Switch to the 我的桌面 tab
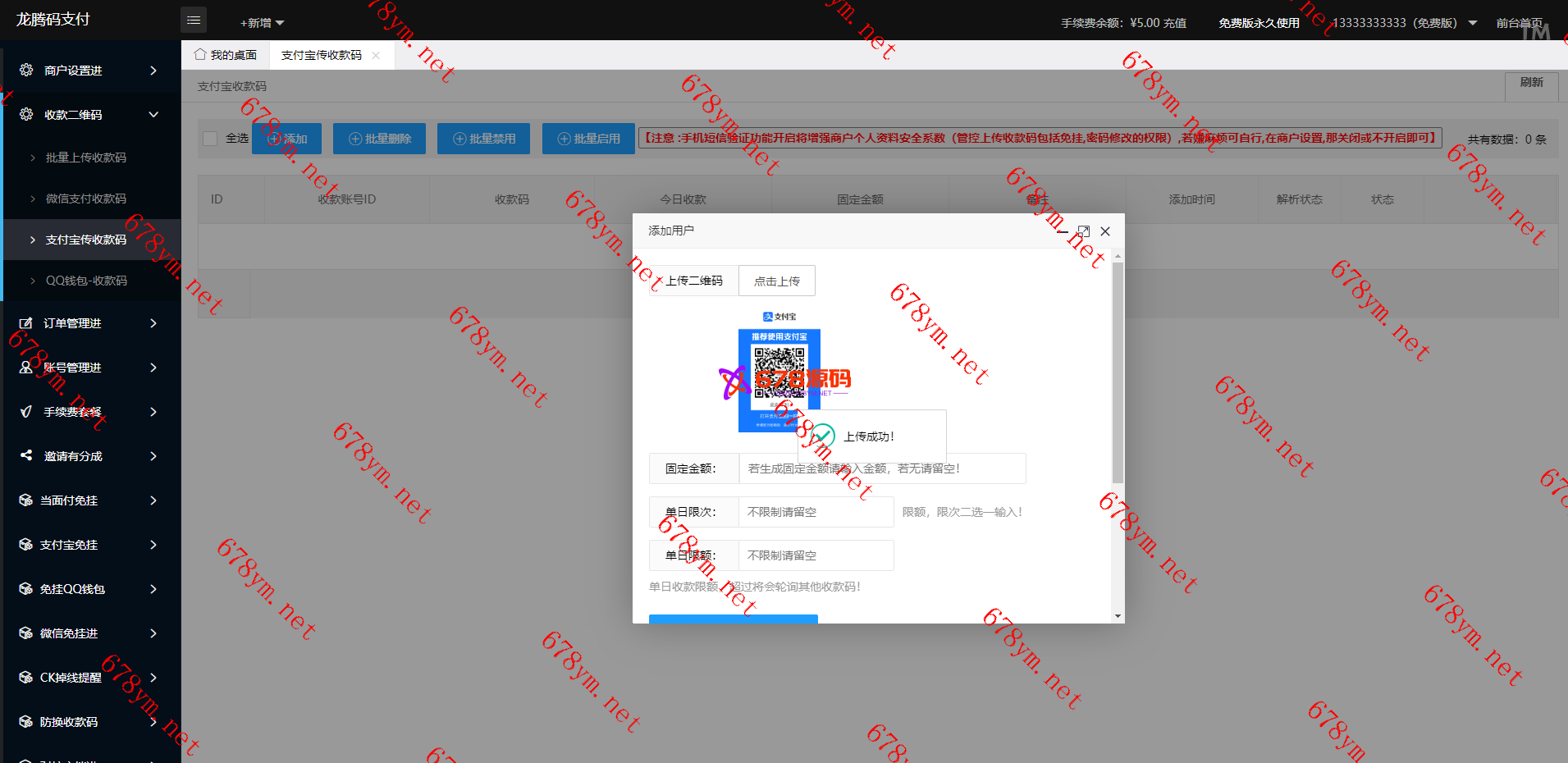Screen dimensions: 1568x763 click(x=226, y=55)
